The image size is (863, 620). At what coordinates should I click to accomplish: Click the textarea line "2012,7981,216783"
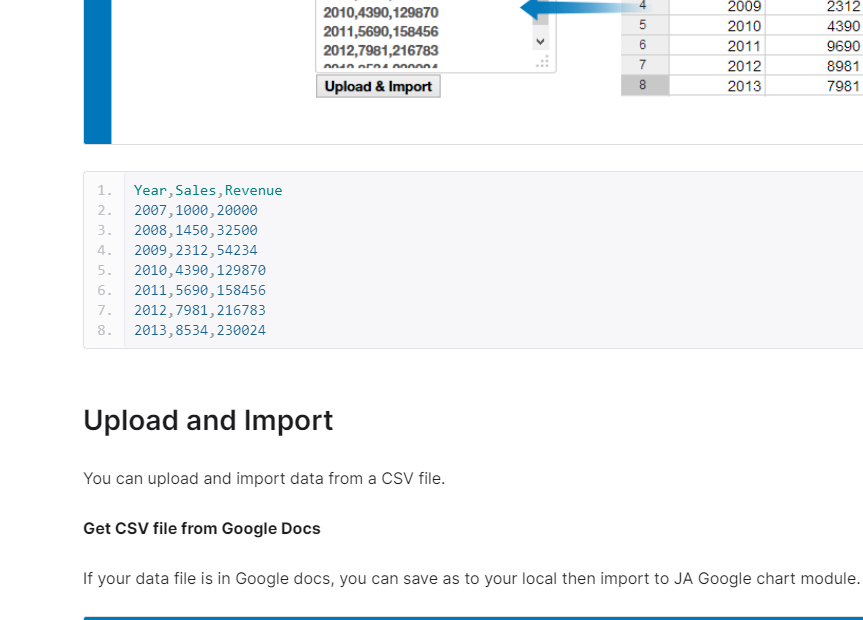tap(381, 50)
